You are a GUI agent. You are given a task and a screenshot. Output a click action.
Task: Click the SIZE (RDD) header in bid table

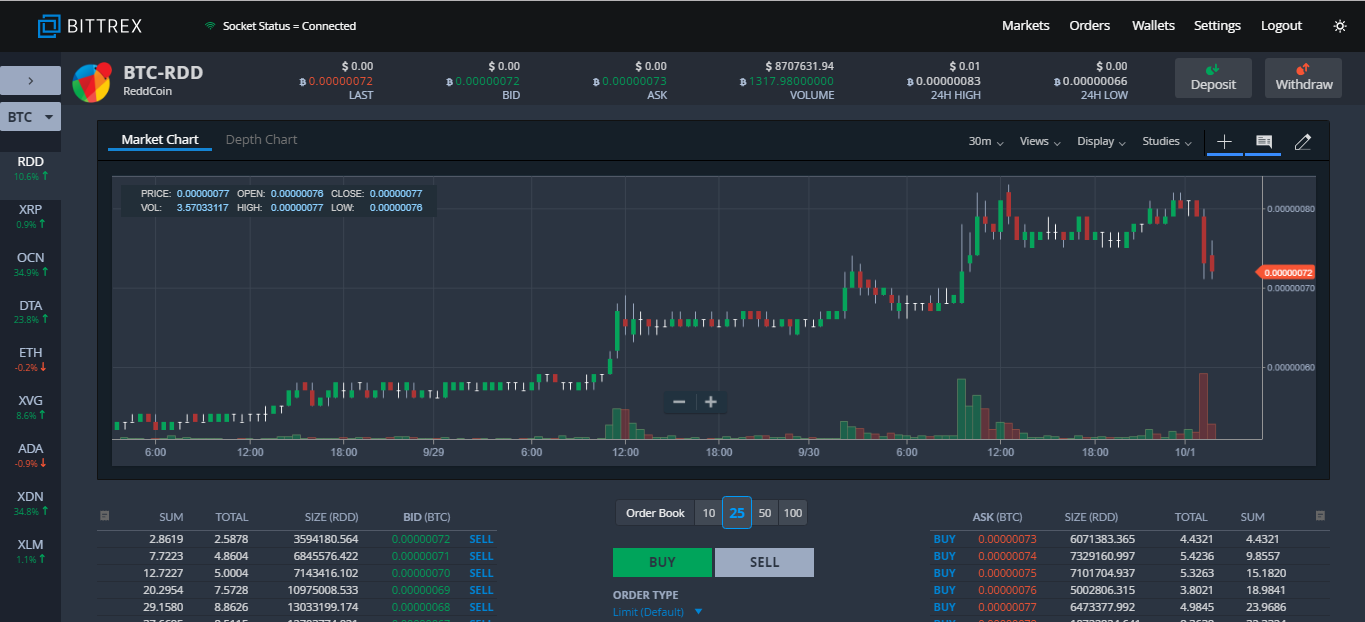pos(331,517)
